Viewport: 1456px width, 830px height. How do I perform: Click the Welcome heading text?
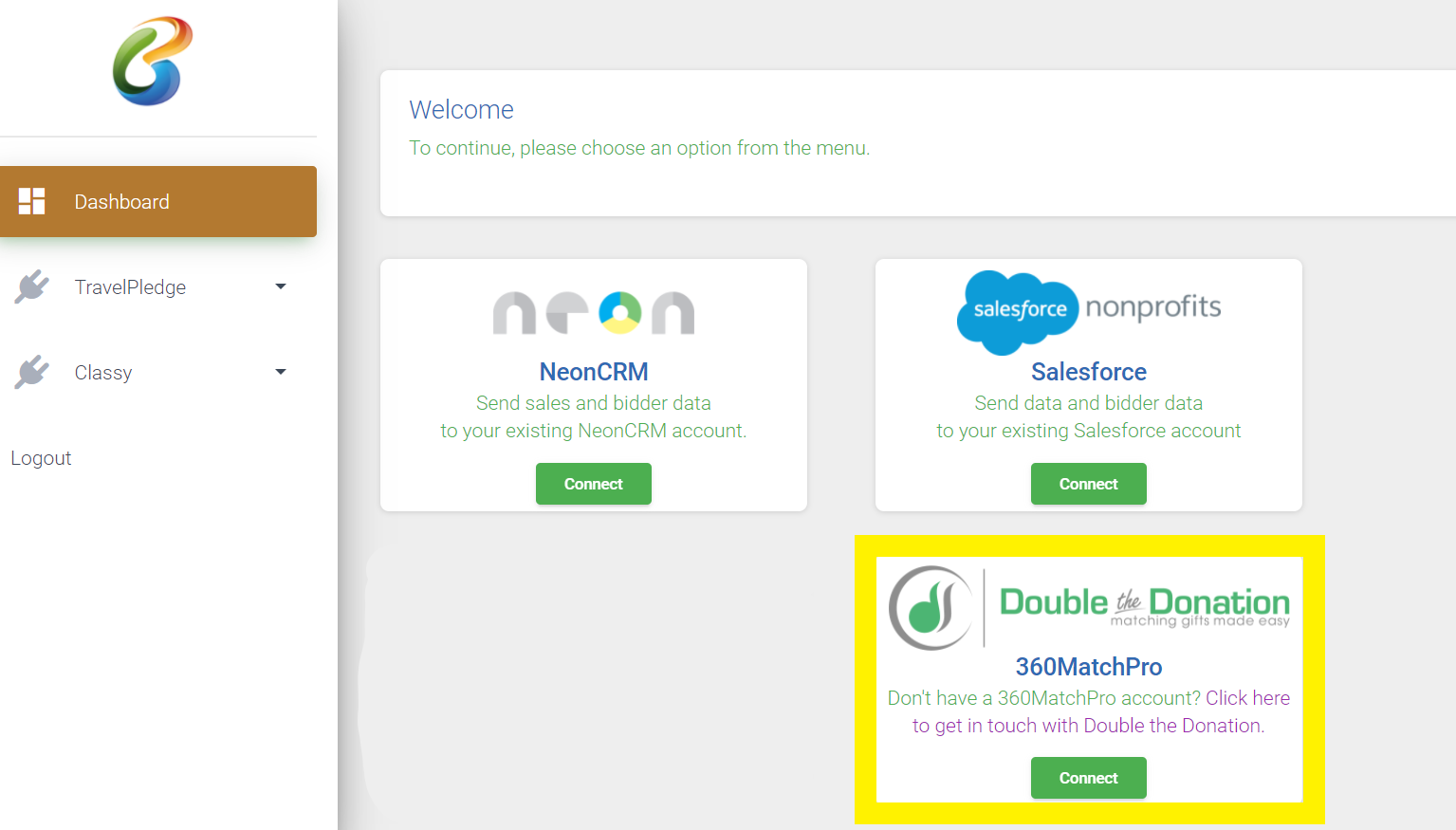[462, 110]
